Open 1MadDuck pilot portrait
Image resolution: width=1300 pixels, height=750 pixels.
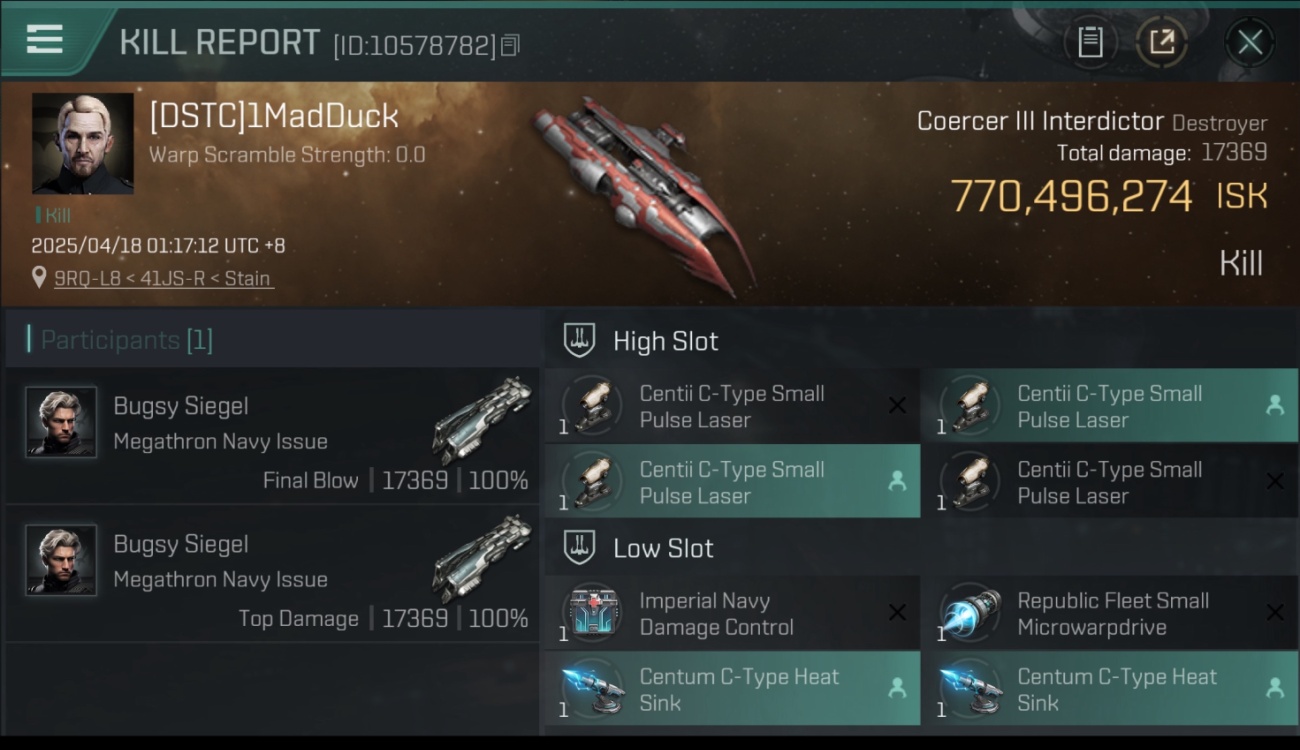[82, 143]
